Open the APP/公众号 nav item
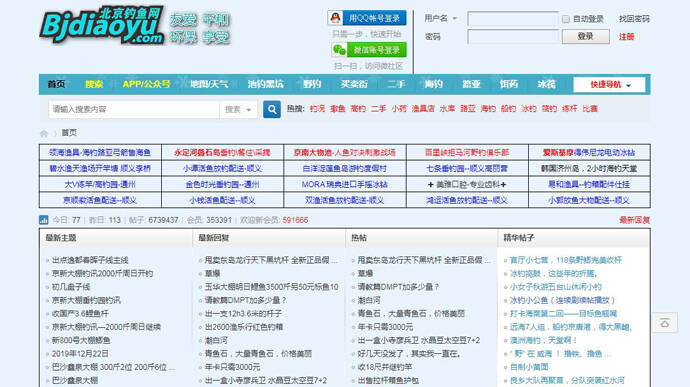690x387 pixels. click(x=146, y=84)
